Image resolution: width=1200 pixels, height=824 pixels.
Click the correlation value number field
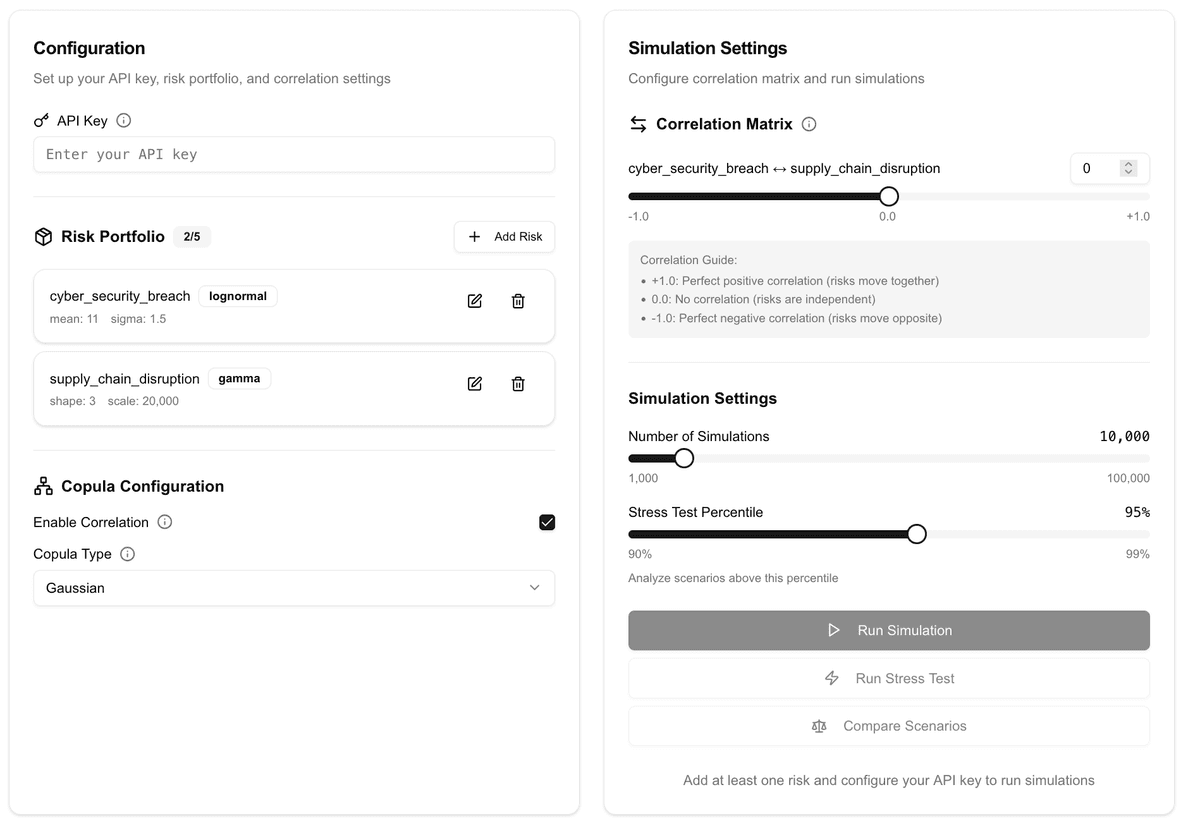(x=1096, y=169)
